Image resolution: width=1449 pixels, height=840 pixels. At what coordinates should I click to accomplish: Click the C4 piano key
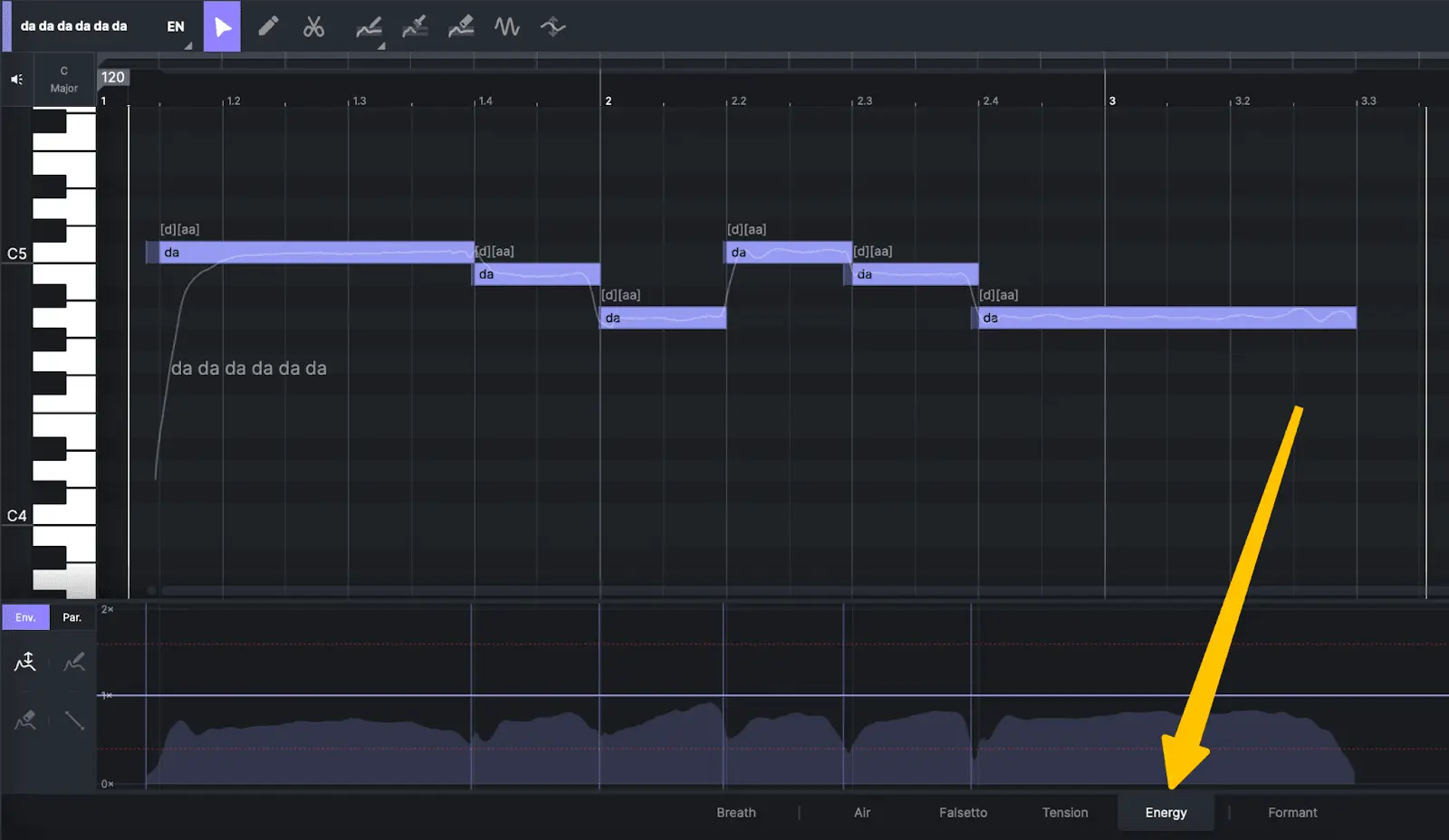(x=63, y=515)
